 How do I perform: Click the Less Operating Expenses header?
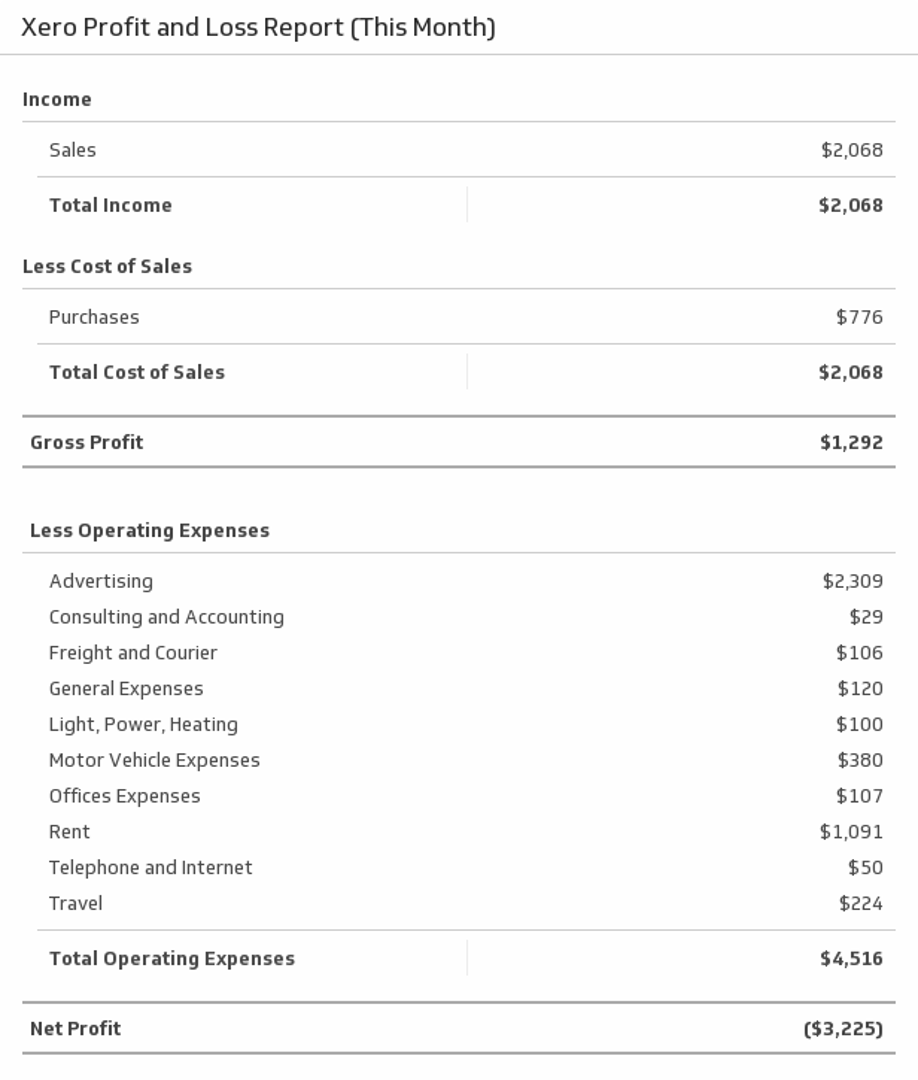click(x=150, y=530)
